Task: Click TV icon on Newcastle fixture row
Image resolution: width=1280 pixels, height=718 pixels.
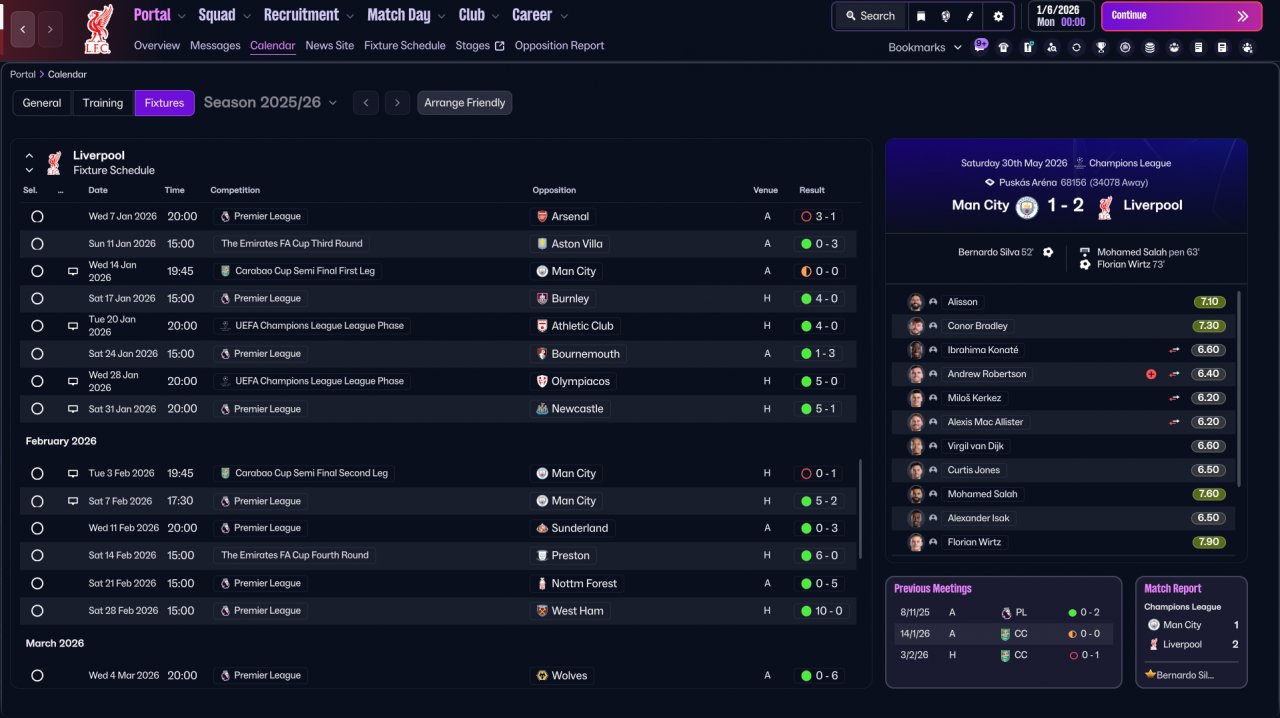Action: point(72,409)
